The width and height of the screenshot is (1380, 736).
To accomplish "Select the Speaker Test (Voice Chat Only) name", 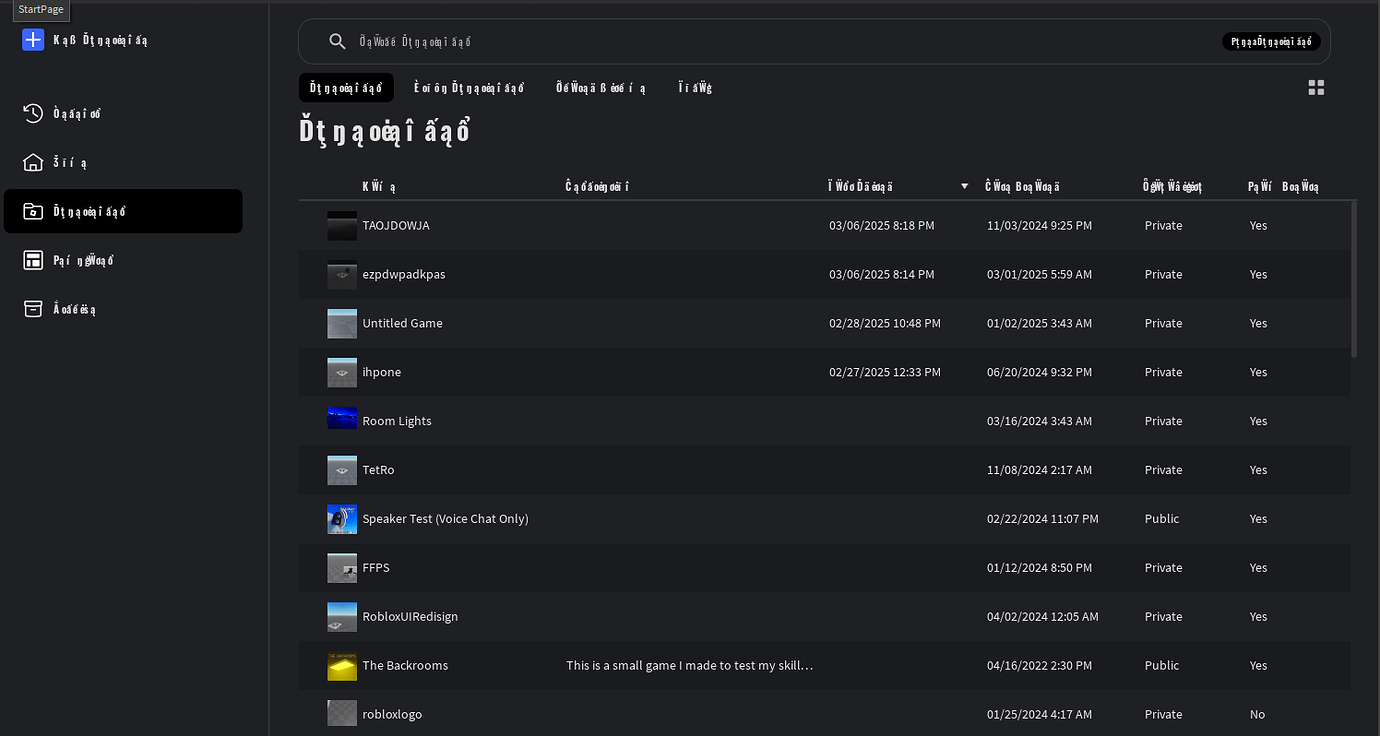I will (x=445, y=519).
